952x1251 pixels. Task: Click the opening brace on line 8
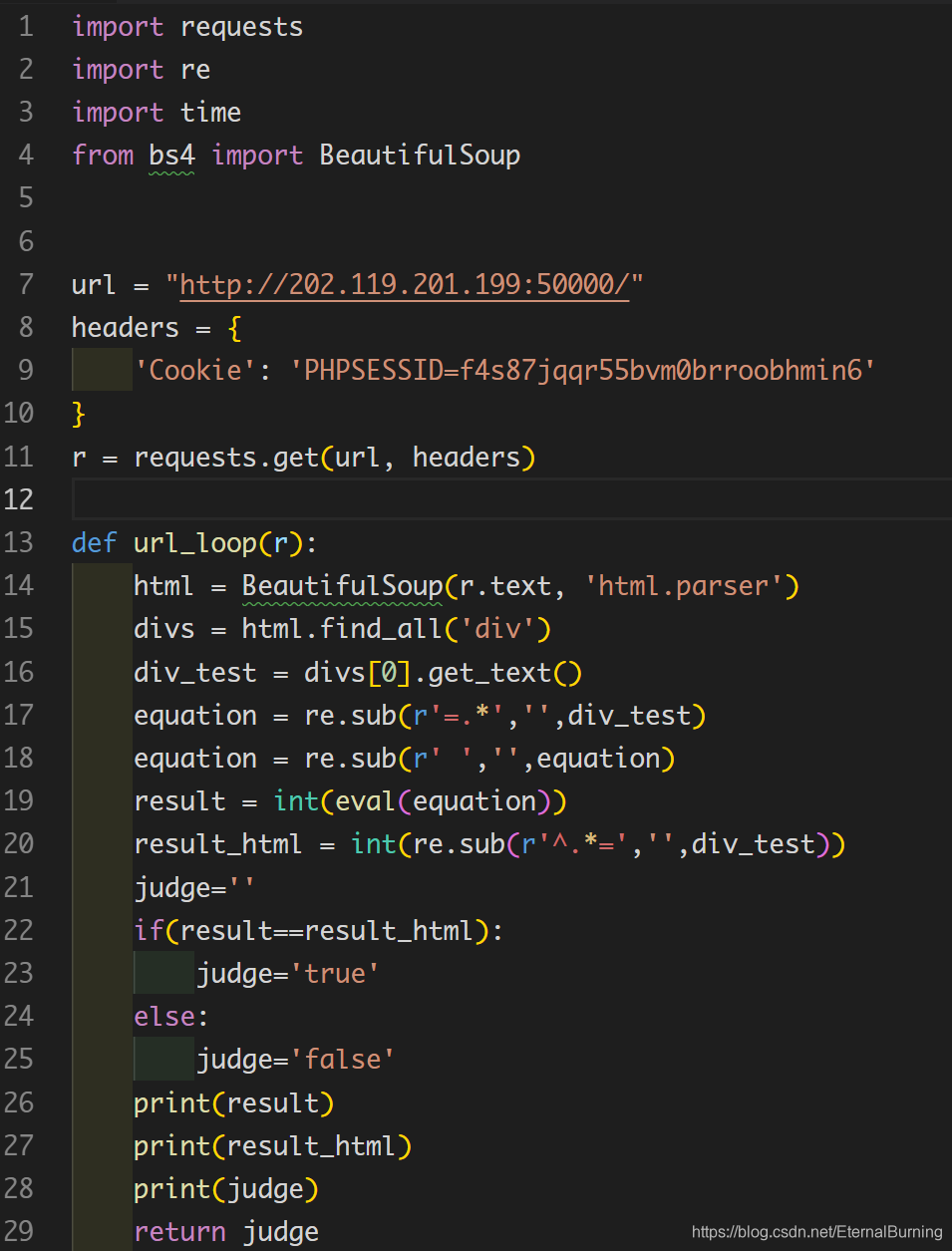234,328
